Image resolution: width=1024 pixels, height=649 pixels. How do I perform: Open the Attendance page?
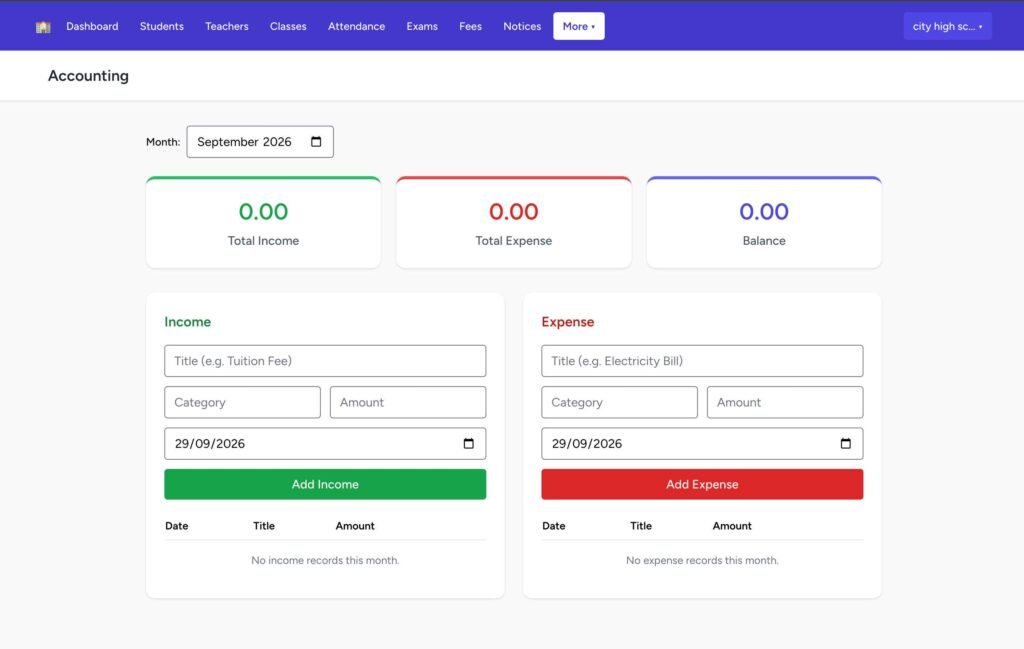tap(357, 26)
